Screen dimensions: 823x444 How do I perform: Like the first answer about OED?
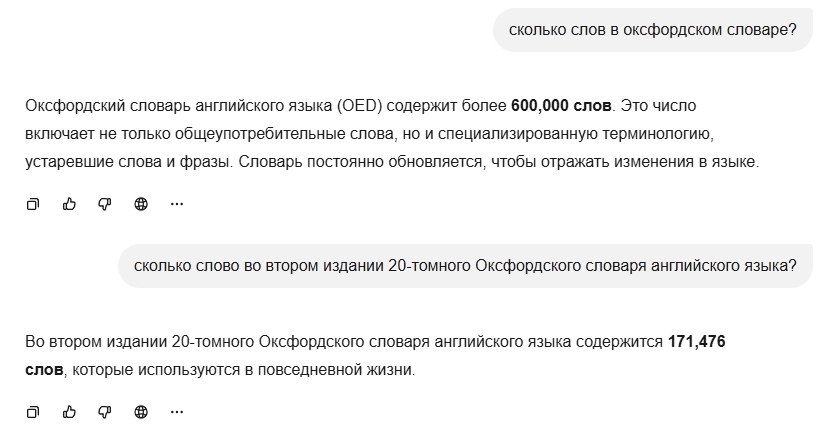[x=69, y=204]
